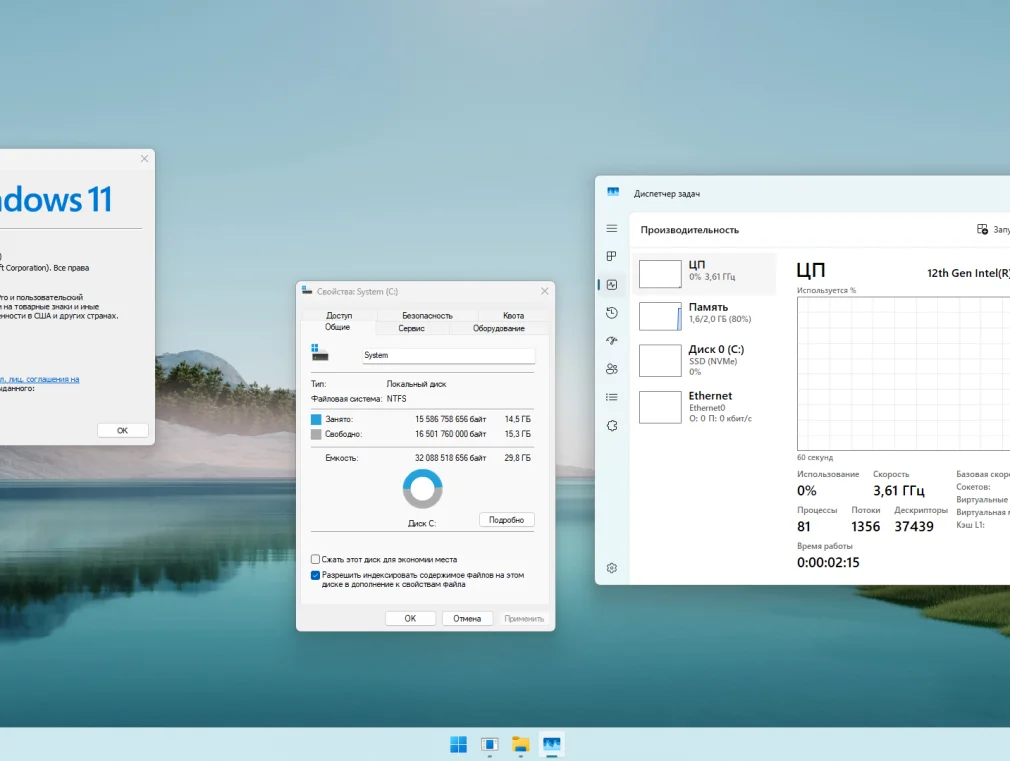This screenshot has height=761, width=1010.
Task: Click the Windows Start button on taskbar
Action: pos(458,744)
